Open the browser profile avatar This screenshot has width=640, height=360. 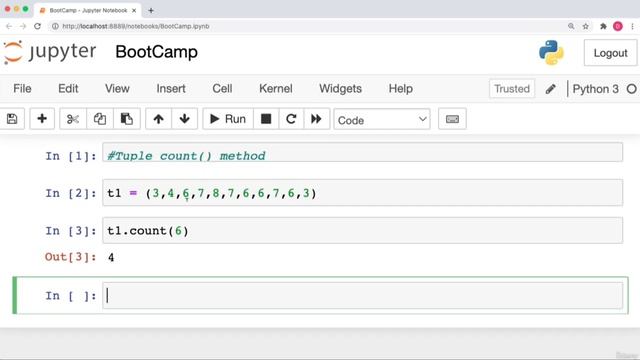pyautogui.click(x=618, y=26)
